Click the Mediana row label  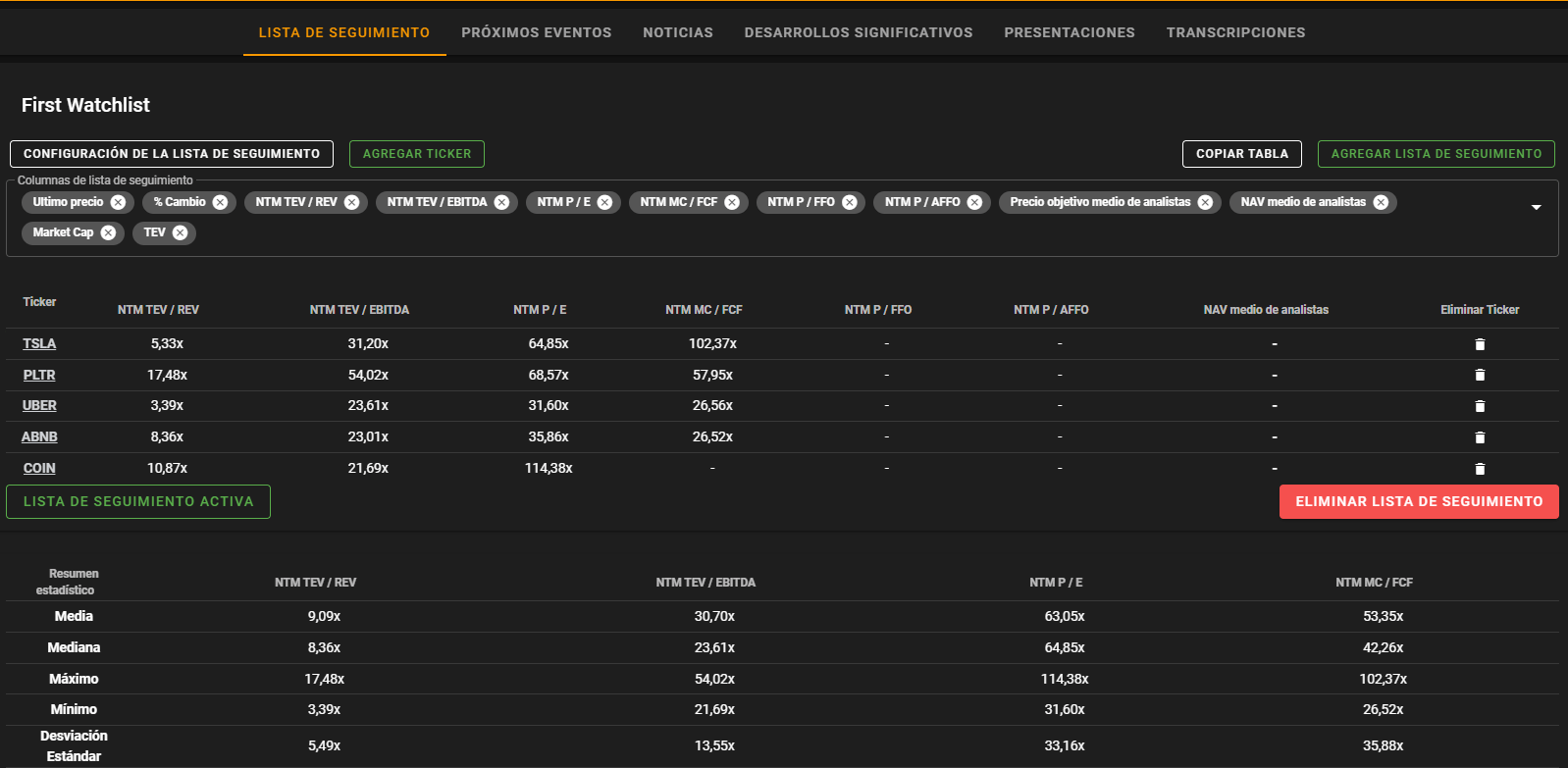click(x=74, y=647)
